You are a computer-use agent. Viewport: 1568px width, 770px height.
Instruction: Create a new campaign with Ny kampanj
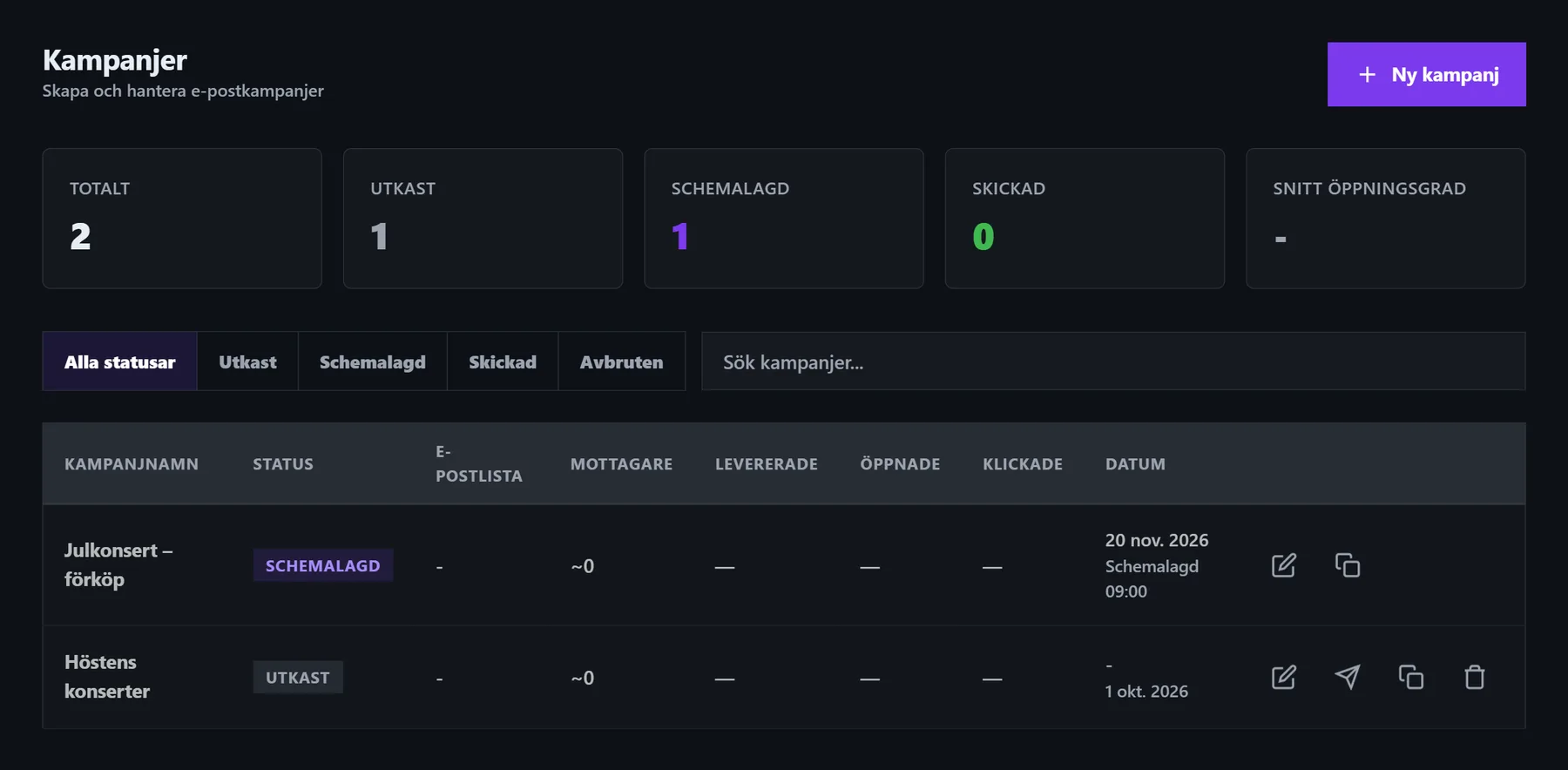(1427, 74)
